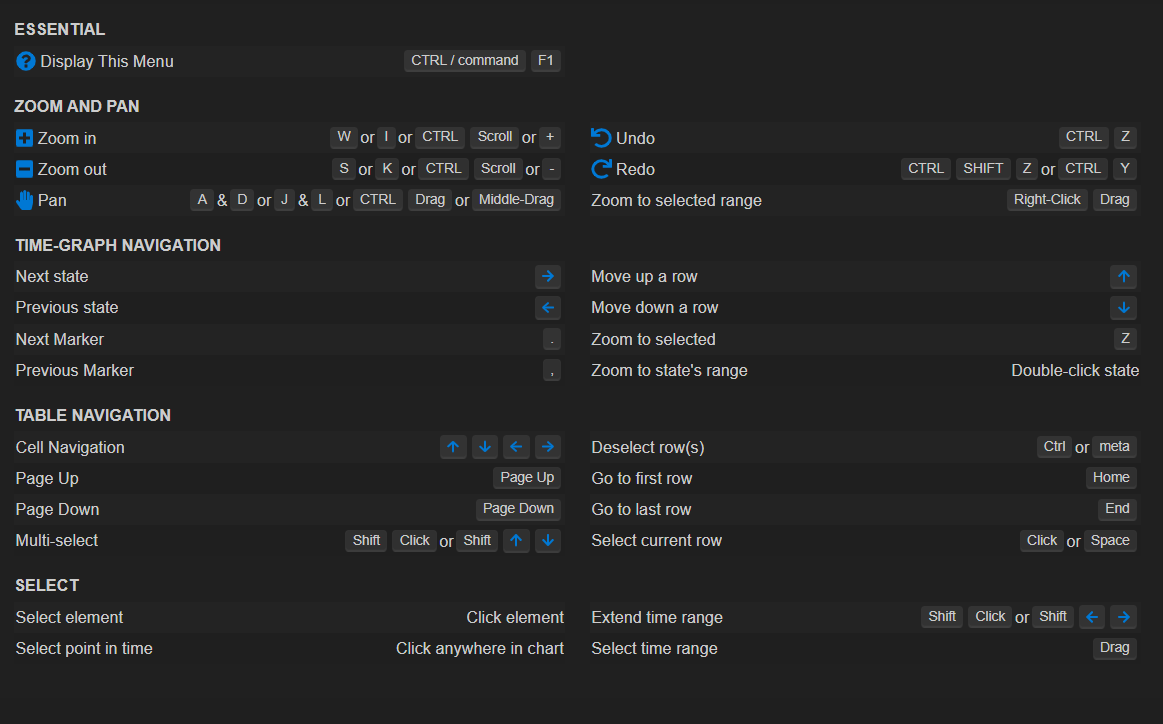The width and height of the screenshot is (1163, 724).
Task: Click the L key cap in Pan row
Action: click(x=322, y=200)
